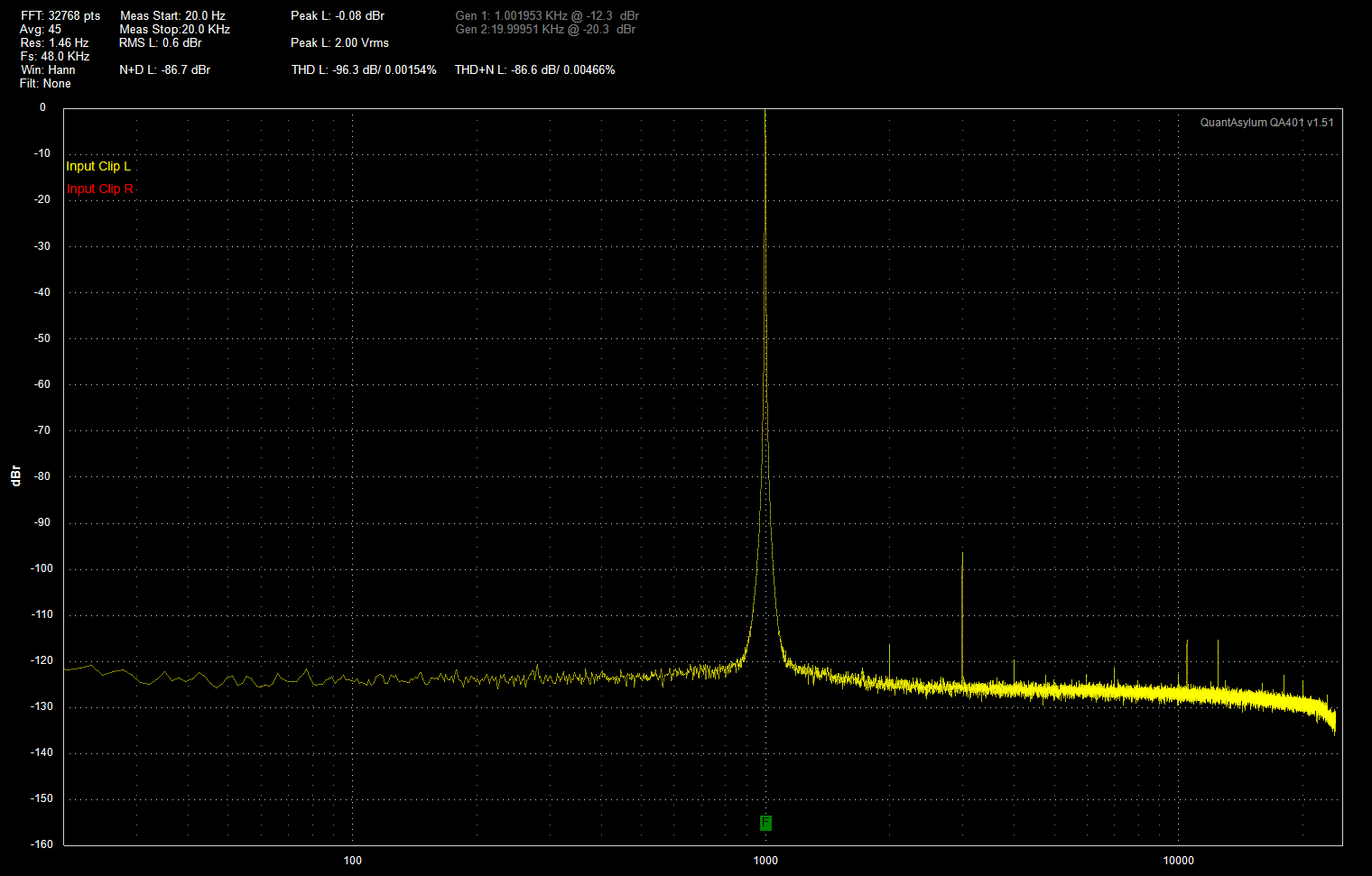Click the '-100' dBr axis label
Image resolution: width=1372 pixels, height=876 pixels.
point(42,568)
